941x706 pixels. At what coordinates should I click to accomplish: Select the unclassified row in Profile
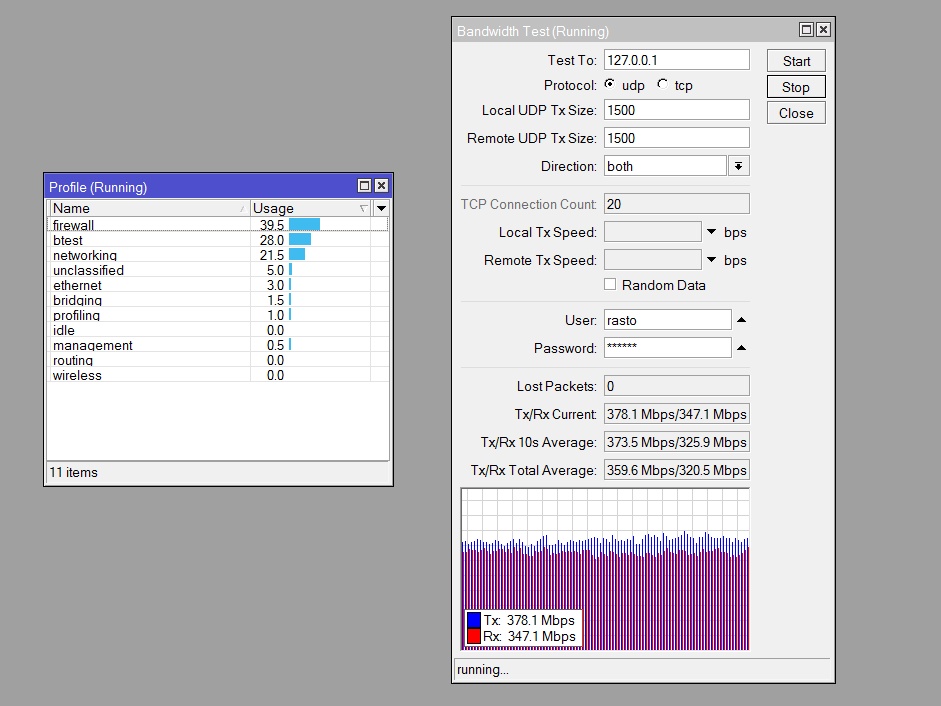coord(217,270)
